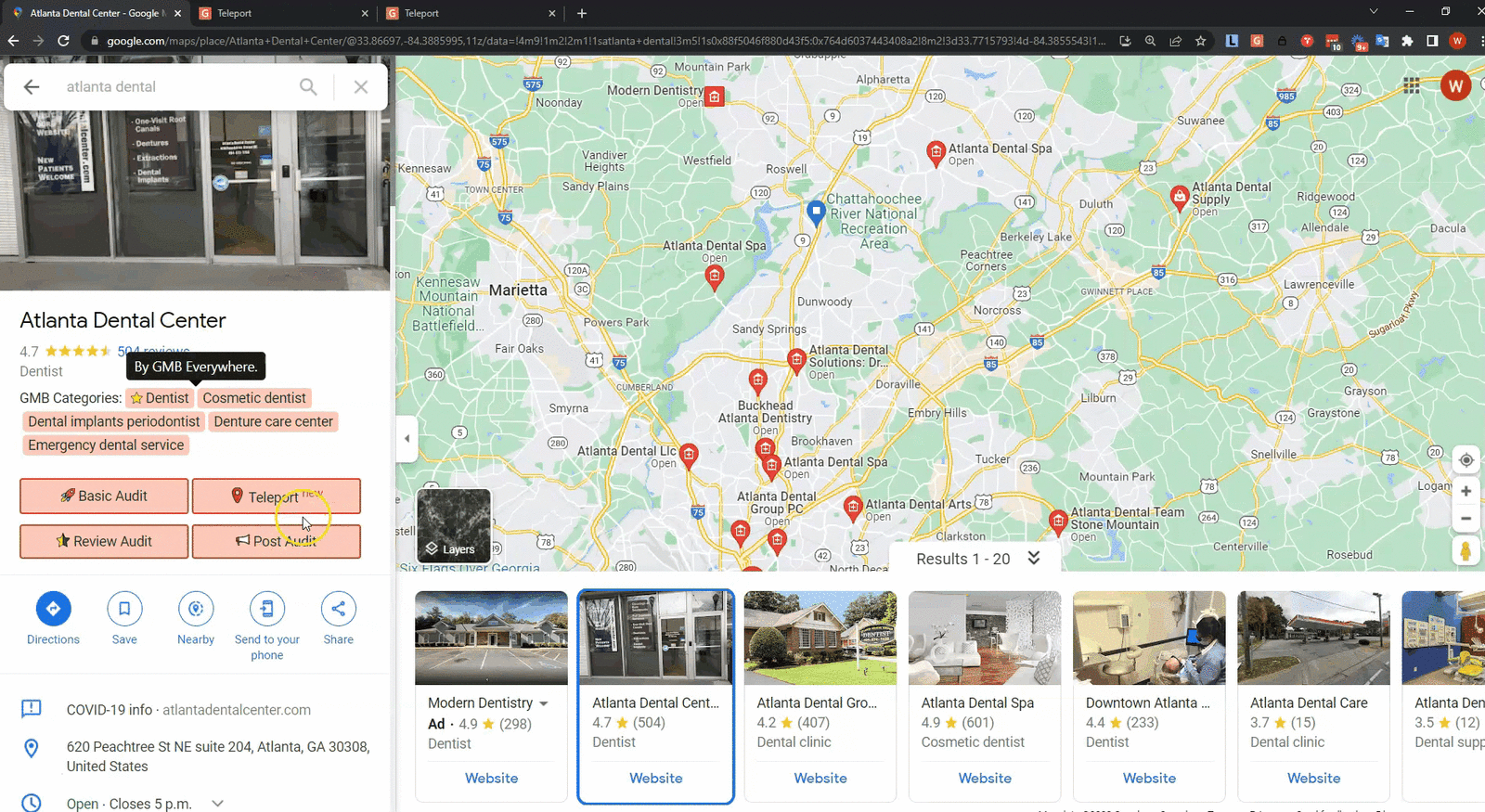Image resolution: width=1485 pixels, height=812 pixels.
Task: Save the place with Save icon
Action: pos(124,609)
